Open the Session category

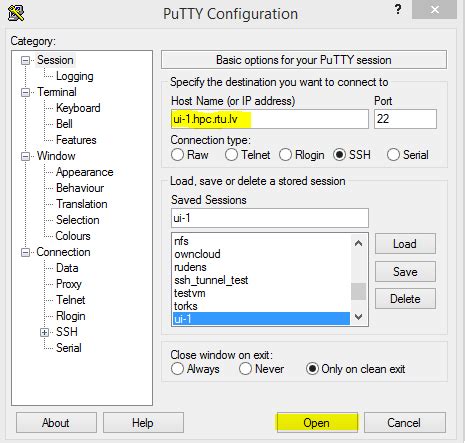(x=55, y=60)
